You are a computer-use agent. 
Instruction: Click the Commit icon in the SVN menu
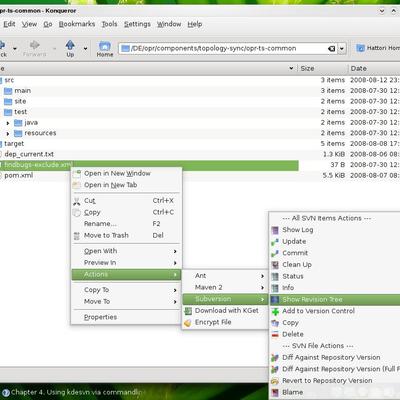point(275,253)
